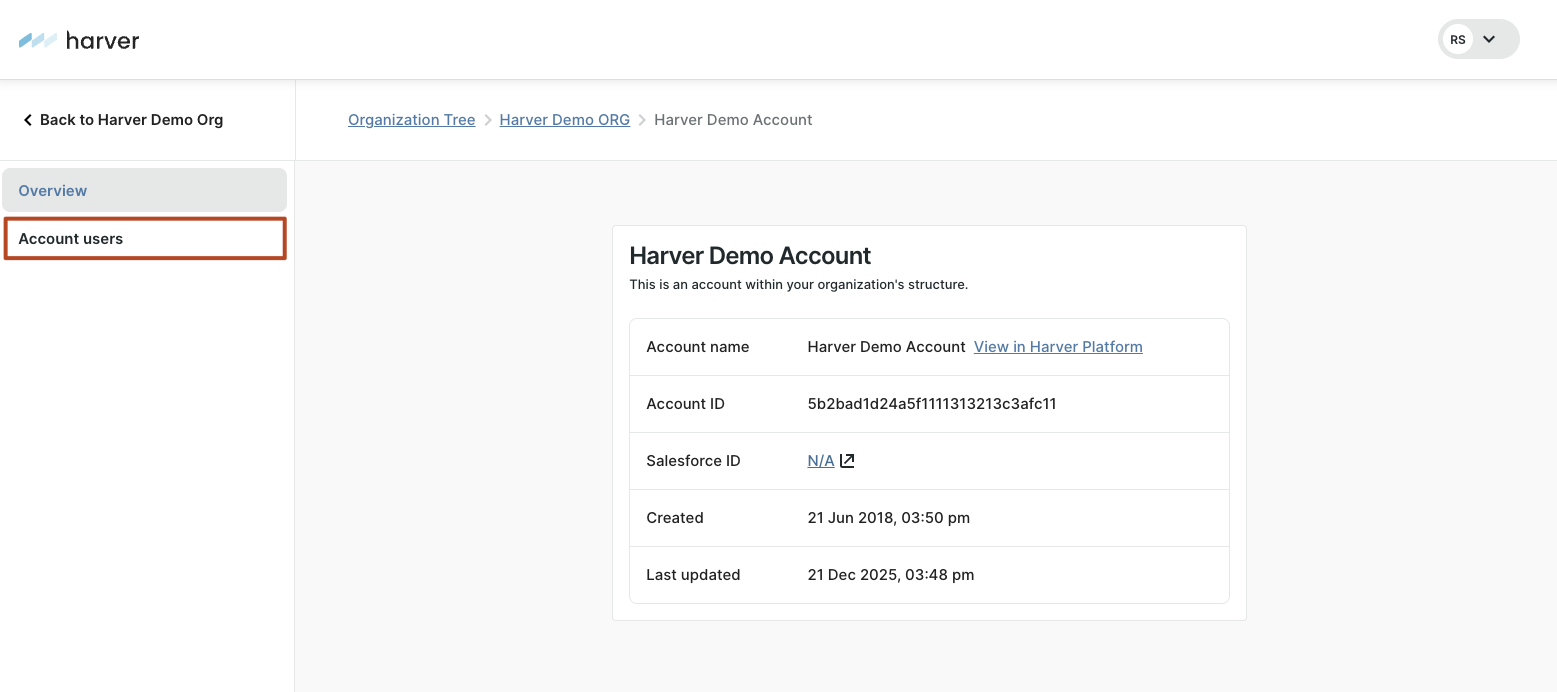Image resolution: width=1557 pixels, height=692 pixels.
Task: Follow the View in Harver Platform link
Action: pyautogui.click(x=1058, y=347)
